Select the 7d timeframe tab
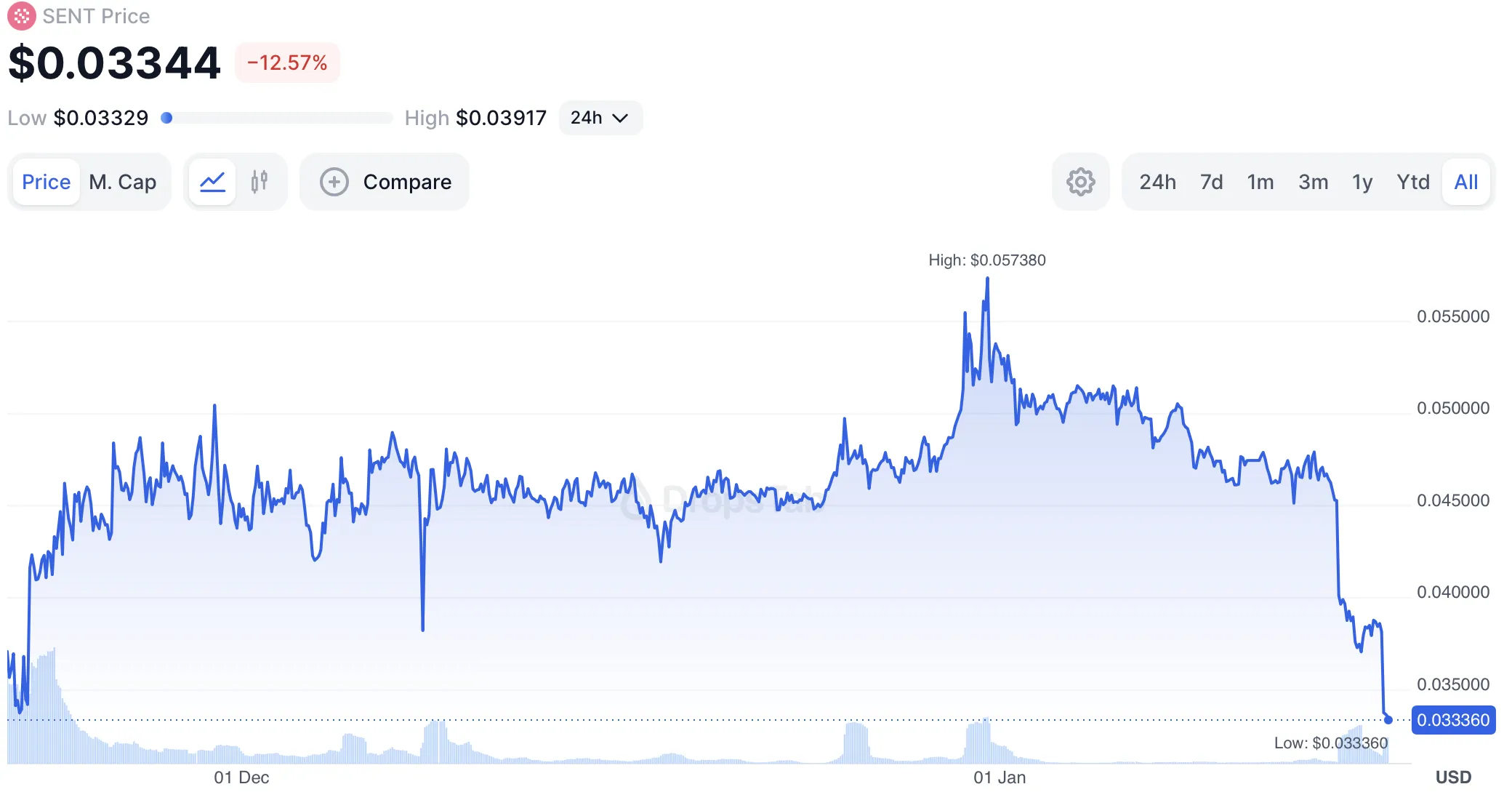Viewport: 1512px width, 800px height. tap(1211, 182)
